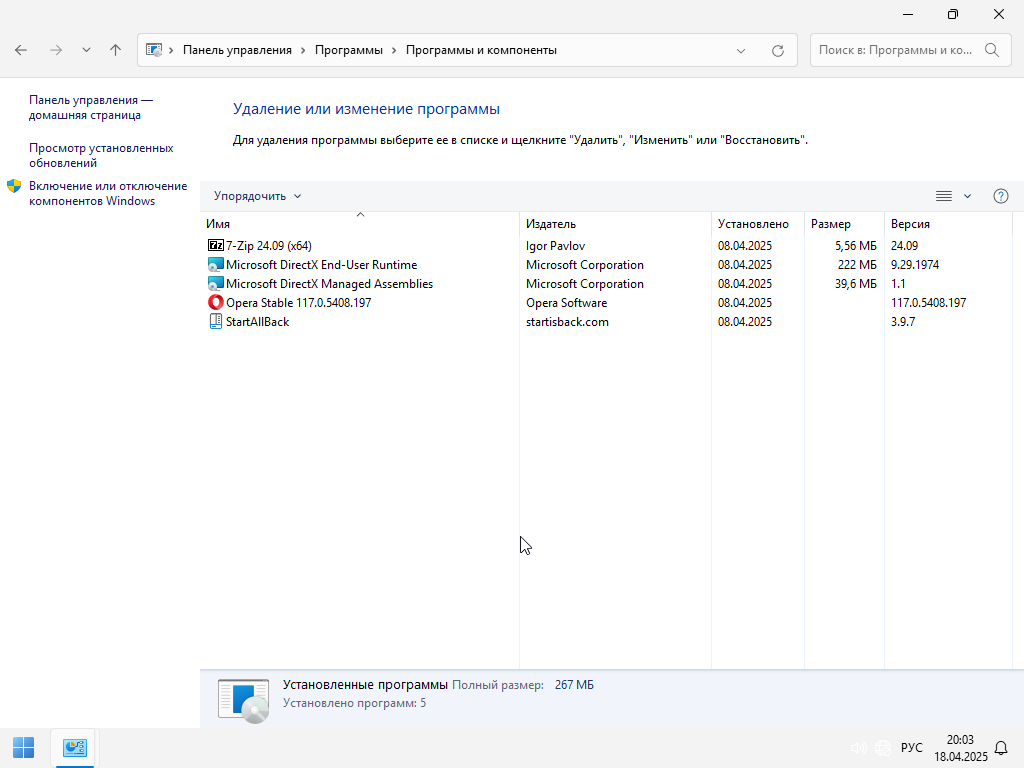Click the 7-Zip program icon

[215, 245]
